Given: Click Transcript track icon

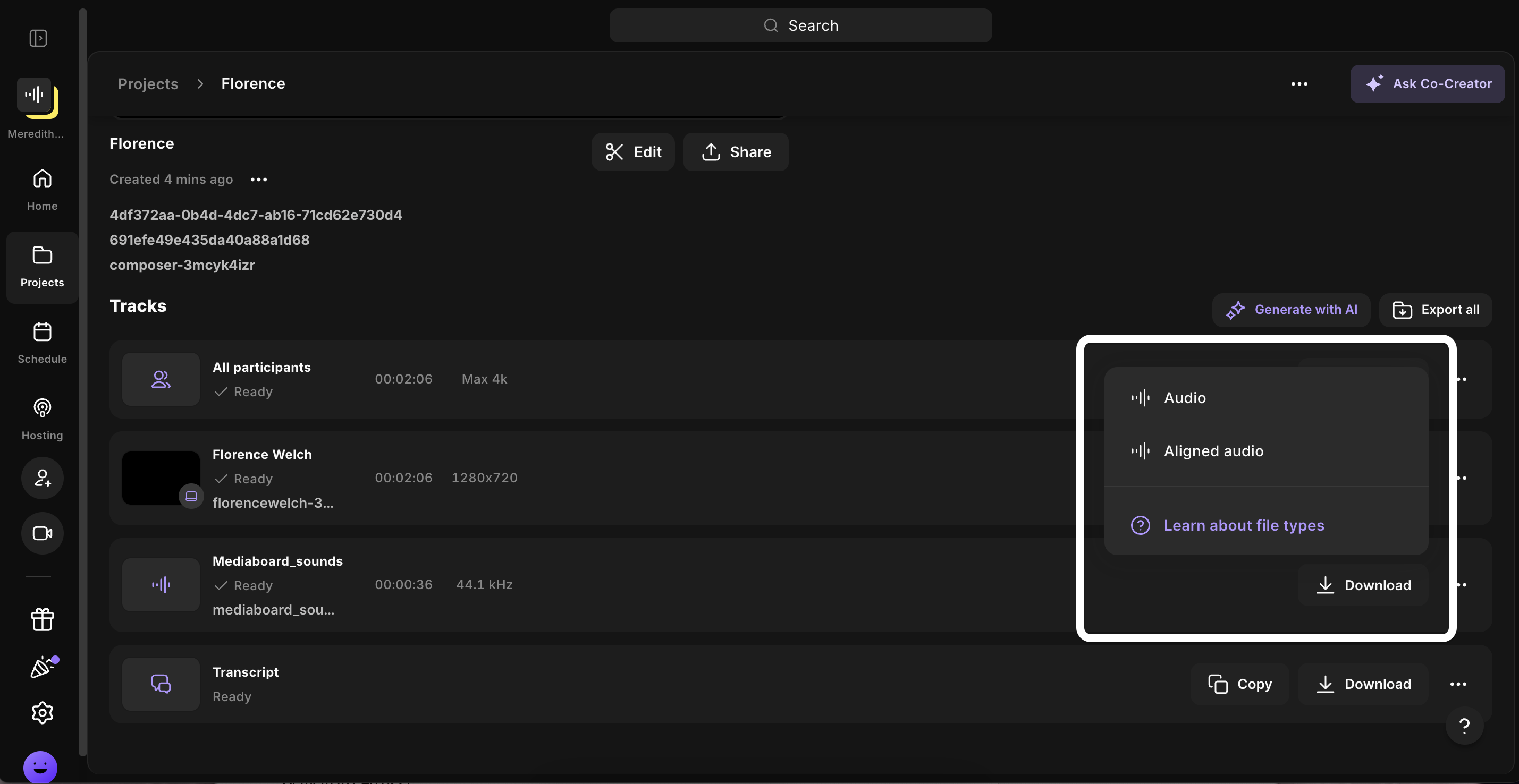Looking at the screenshot, I should [161, 684].
